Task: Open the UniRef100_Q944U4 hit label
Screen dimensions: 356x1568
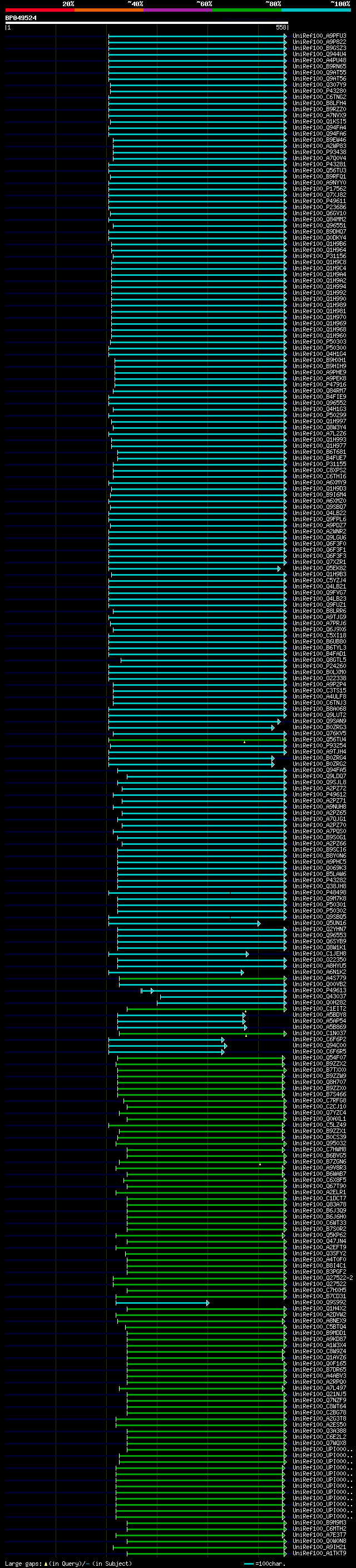Action: point(319,54)
